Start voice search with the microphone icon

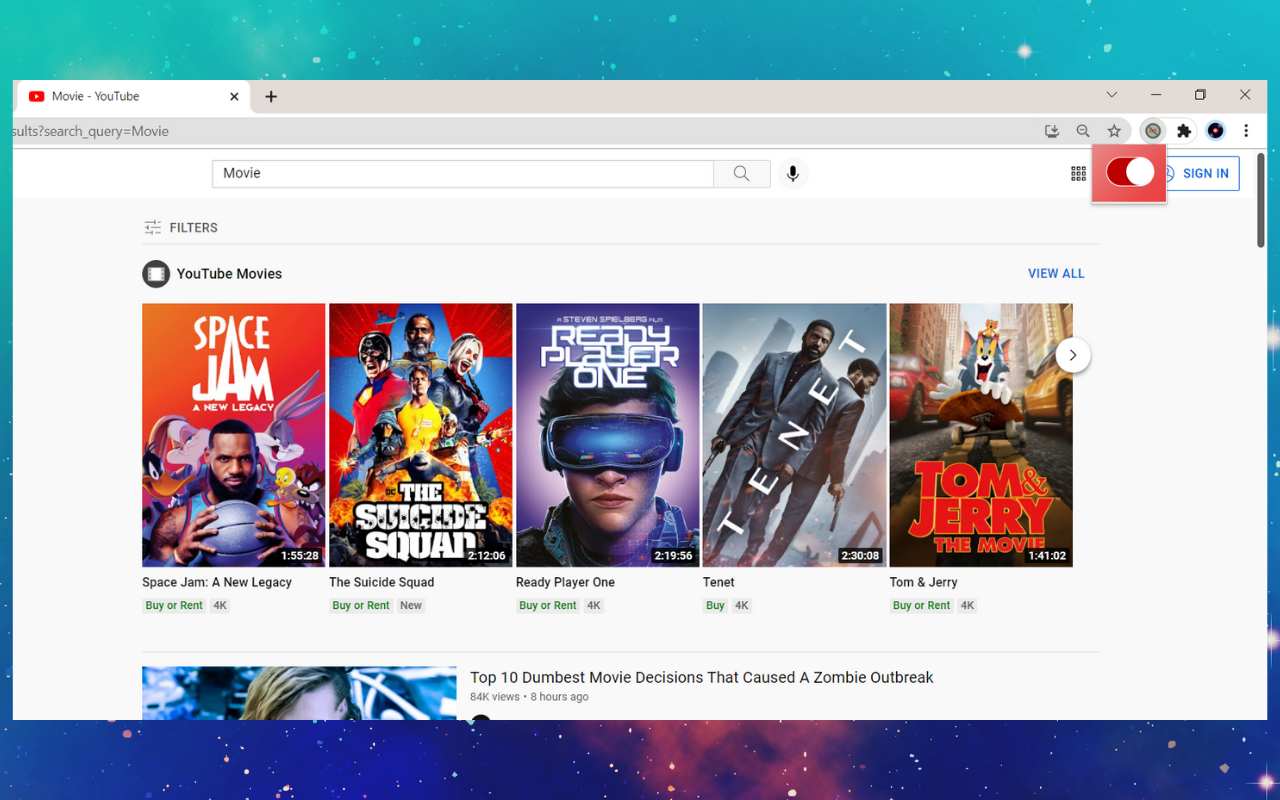(x=793, y=173)
